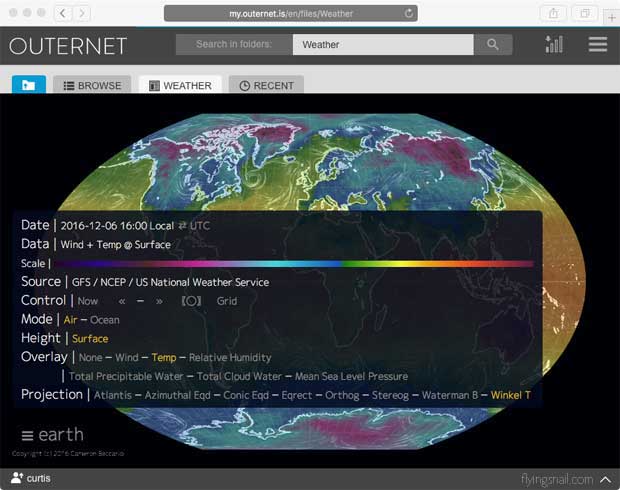Step forward with the » control
Image resolution: width=620 pixels, height=490 pixels.
[x=159, y=301]
